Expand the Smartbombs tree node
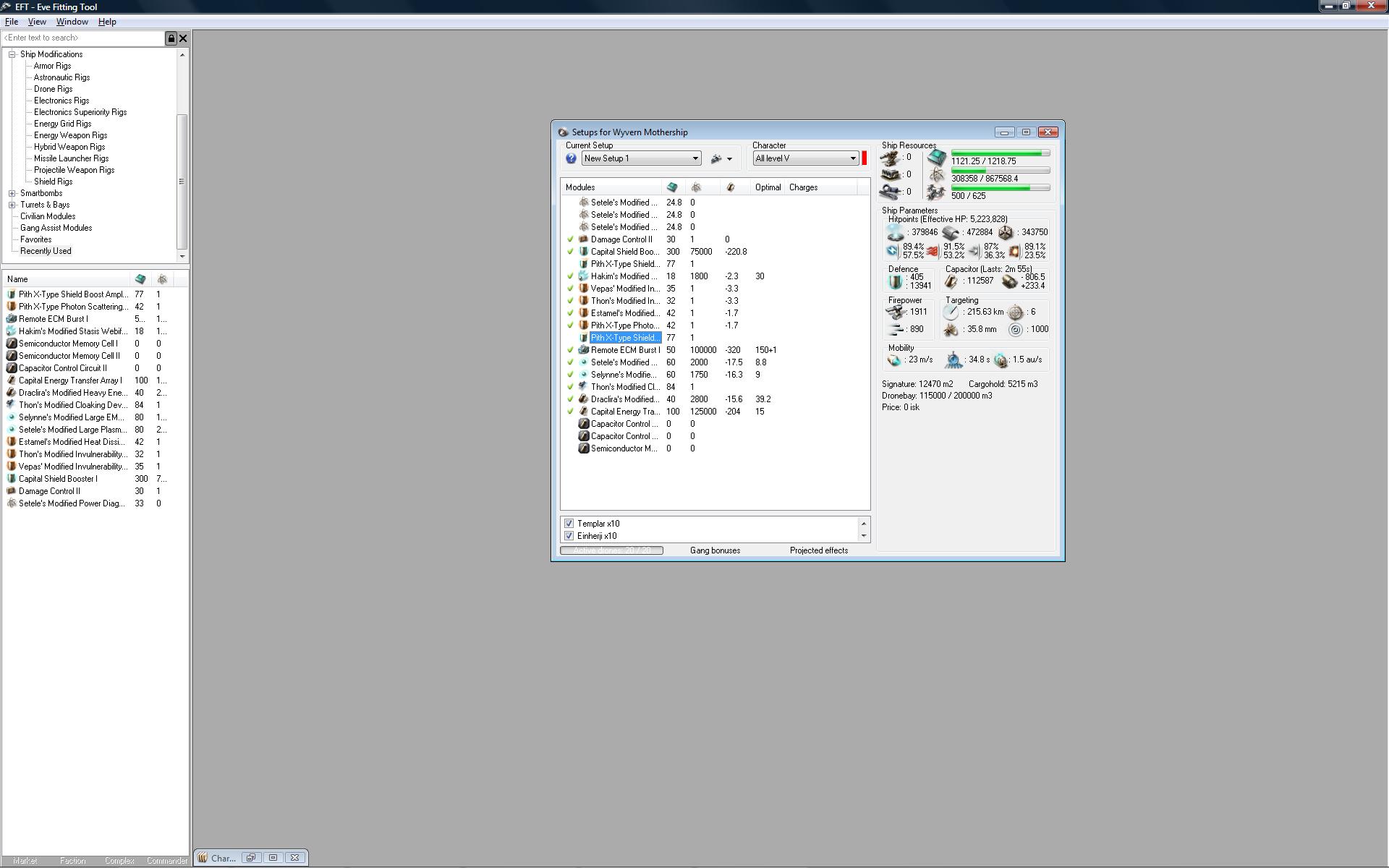 pyautogui.click(x=12, y=193)
